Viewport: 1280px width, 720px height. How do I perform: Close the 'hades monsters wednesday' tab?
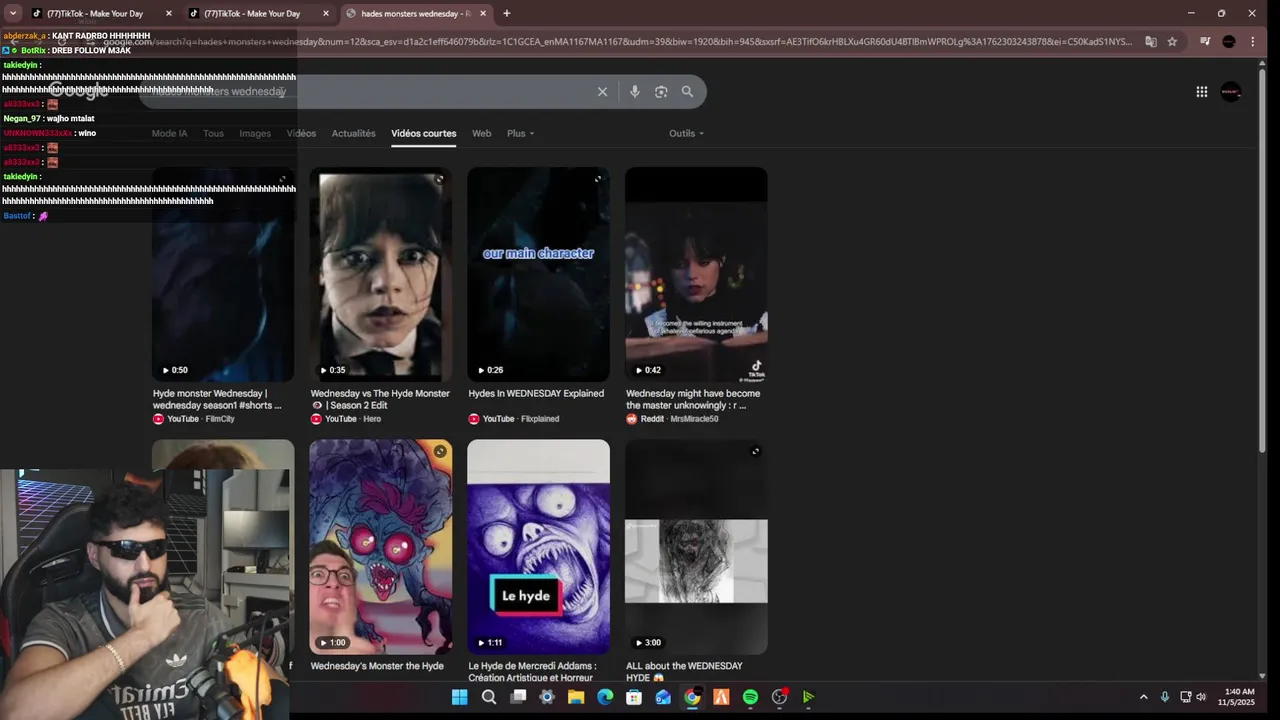[483, 14]
